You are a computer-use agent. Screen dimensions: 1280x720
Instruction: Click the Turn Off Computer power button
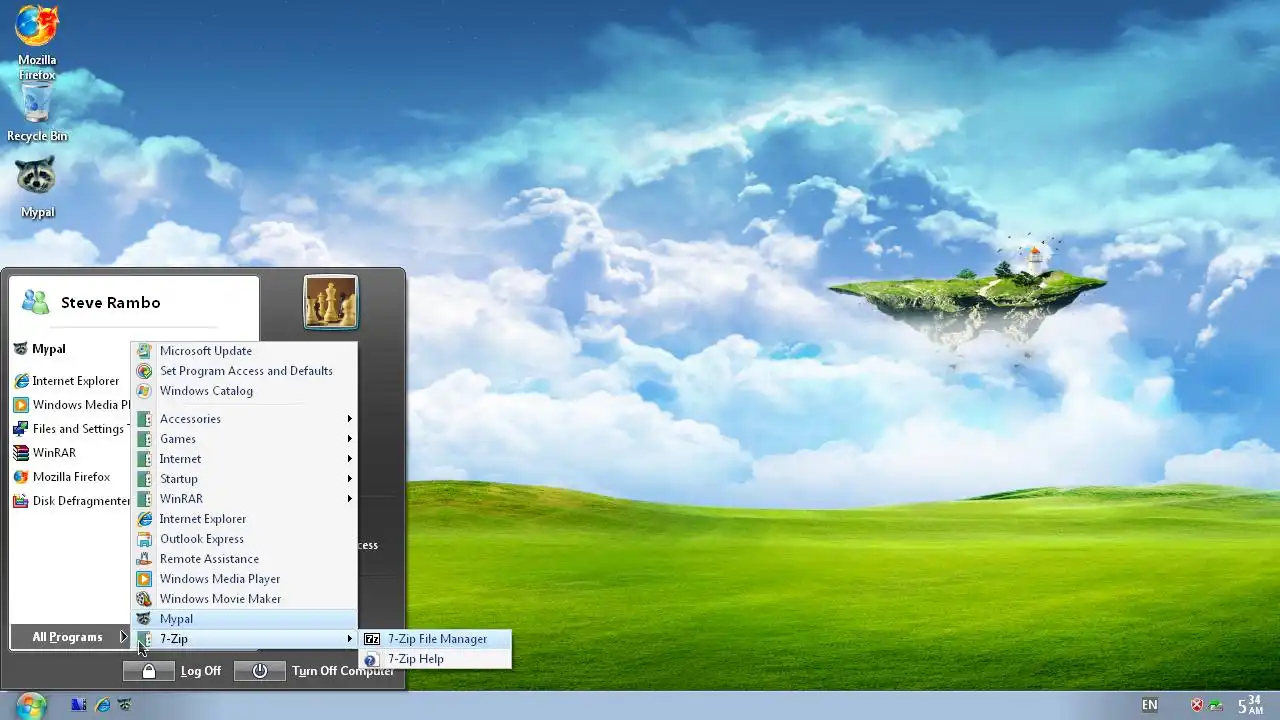(260, 671)
